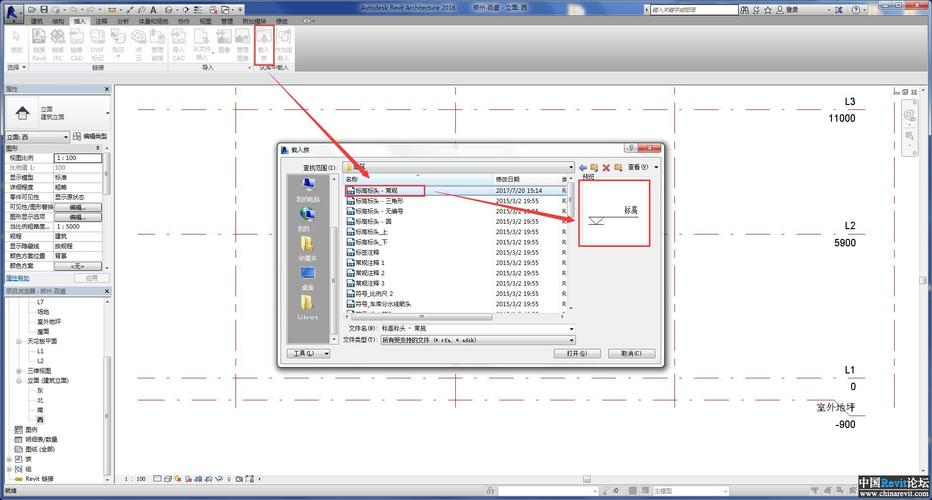Switch to the 视图 ribbon tab

pos(206,21)
